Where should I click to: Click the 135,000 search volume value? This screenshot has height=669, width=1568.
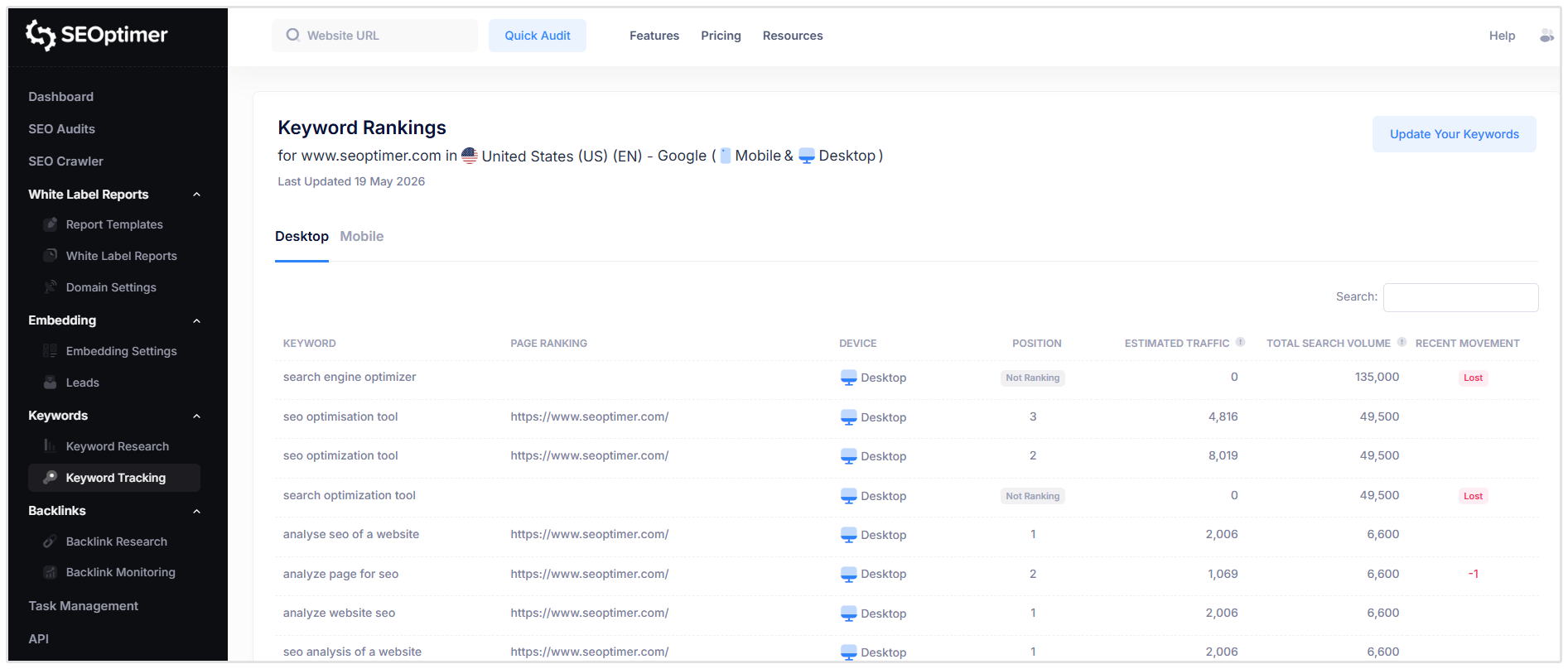1377,377
